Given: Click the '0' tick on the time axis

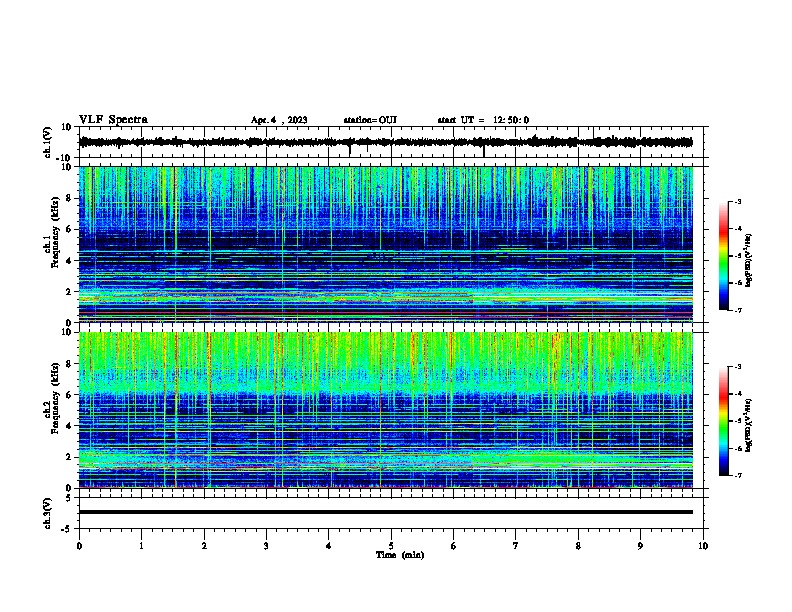Looking at the screenshot, I should pos(79,546).
